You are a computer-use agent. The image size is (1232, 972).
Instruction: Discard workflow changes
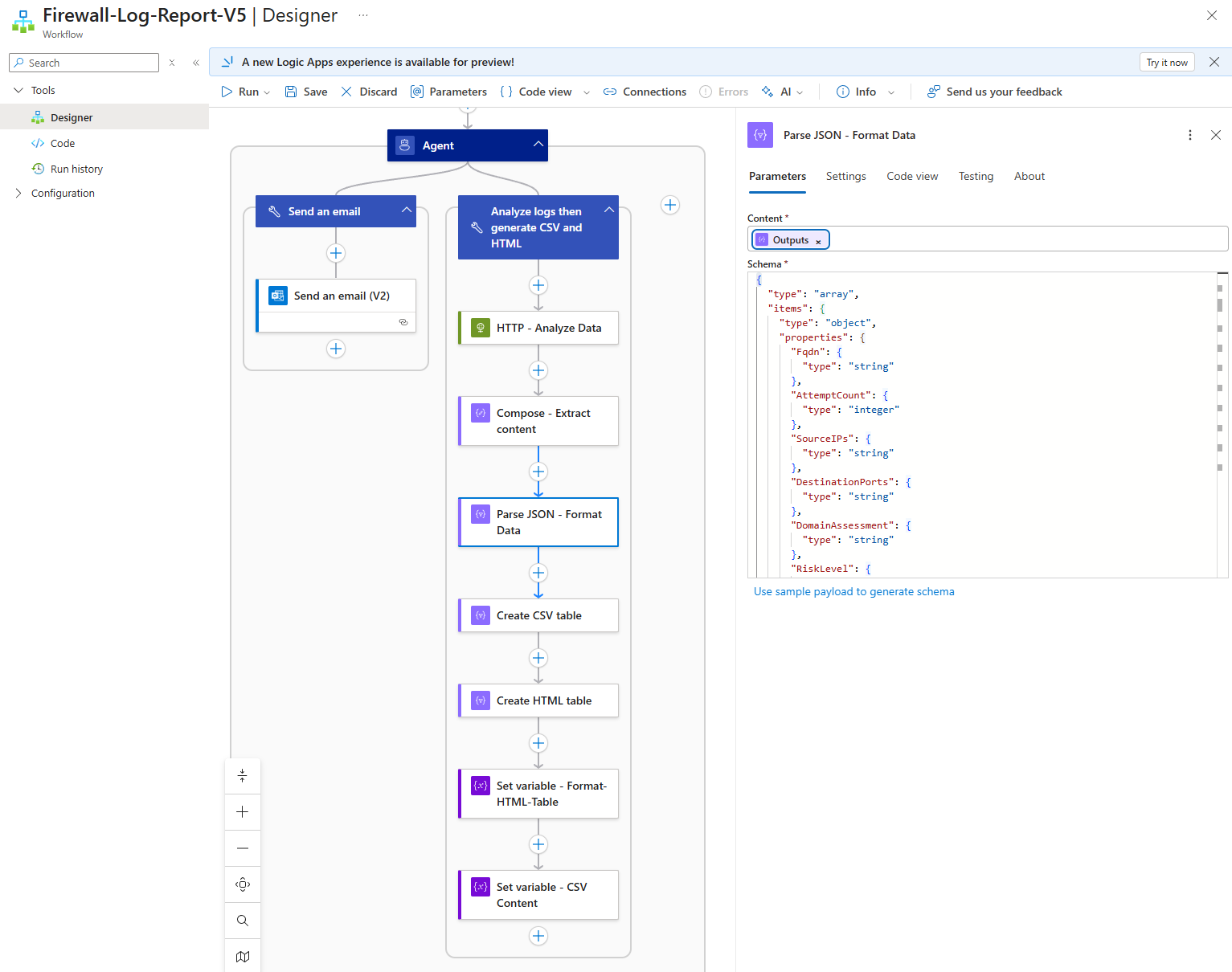[x=369, y=92]
